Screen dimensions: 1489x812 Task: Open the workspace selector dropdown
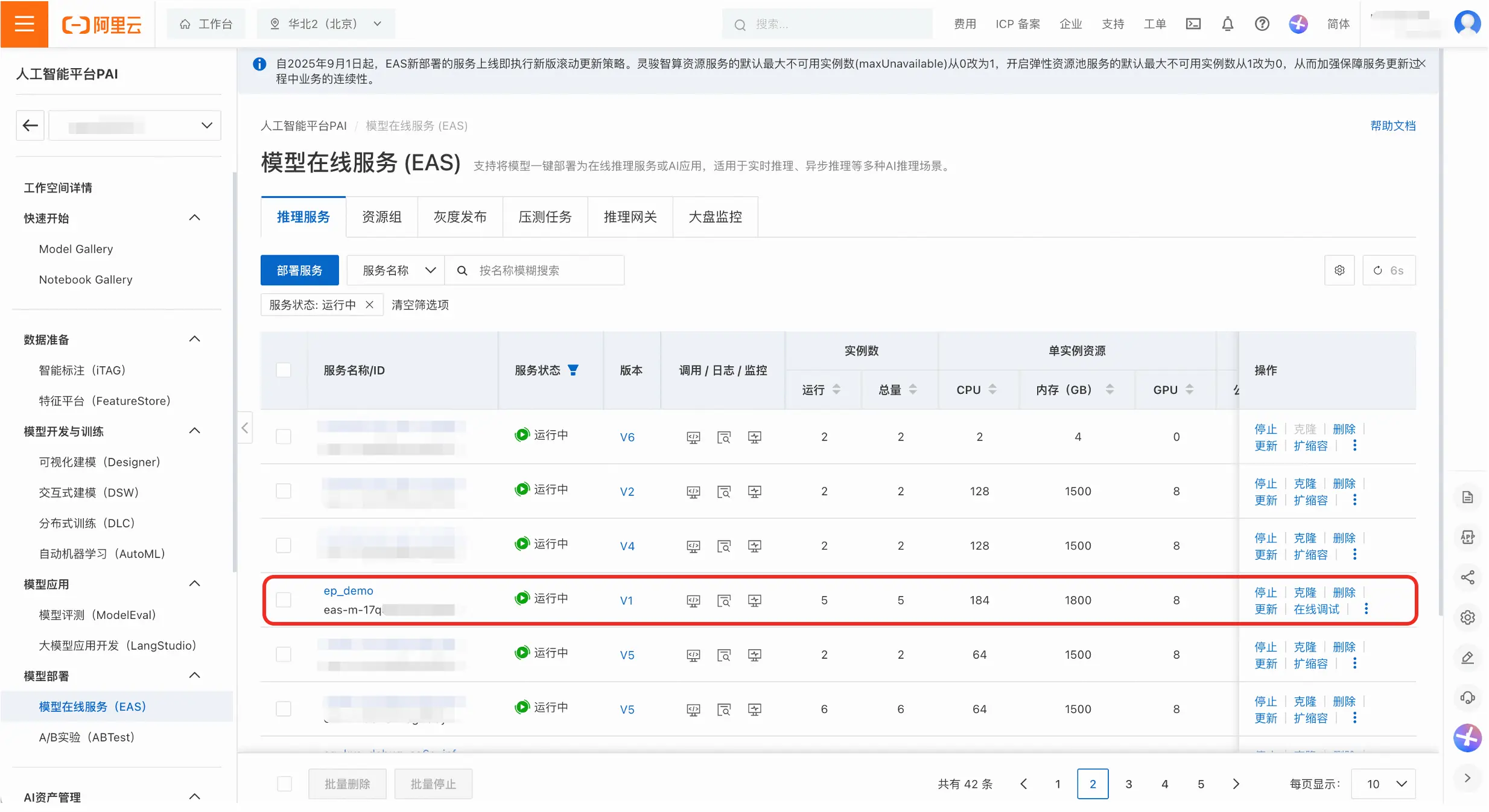135,125
